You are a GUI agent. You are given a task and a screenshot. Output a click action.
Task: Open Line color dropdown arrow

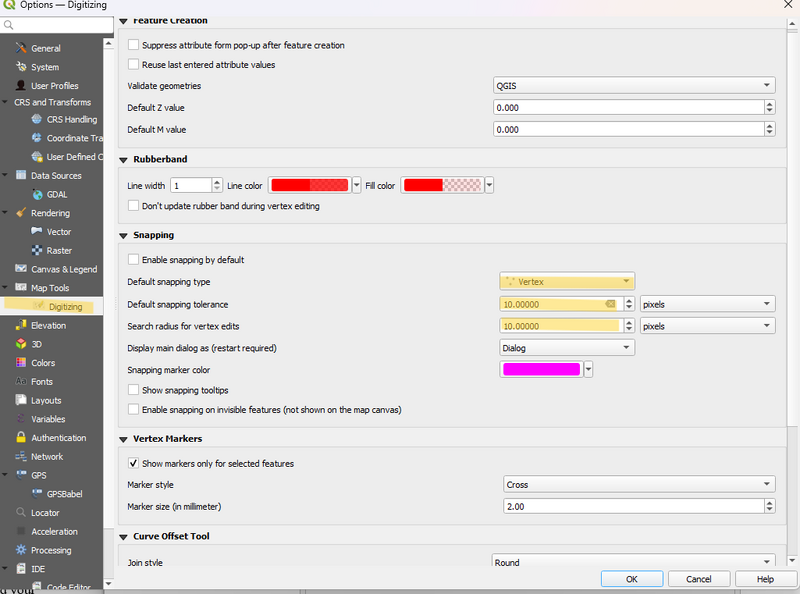tap(357, 185)
